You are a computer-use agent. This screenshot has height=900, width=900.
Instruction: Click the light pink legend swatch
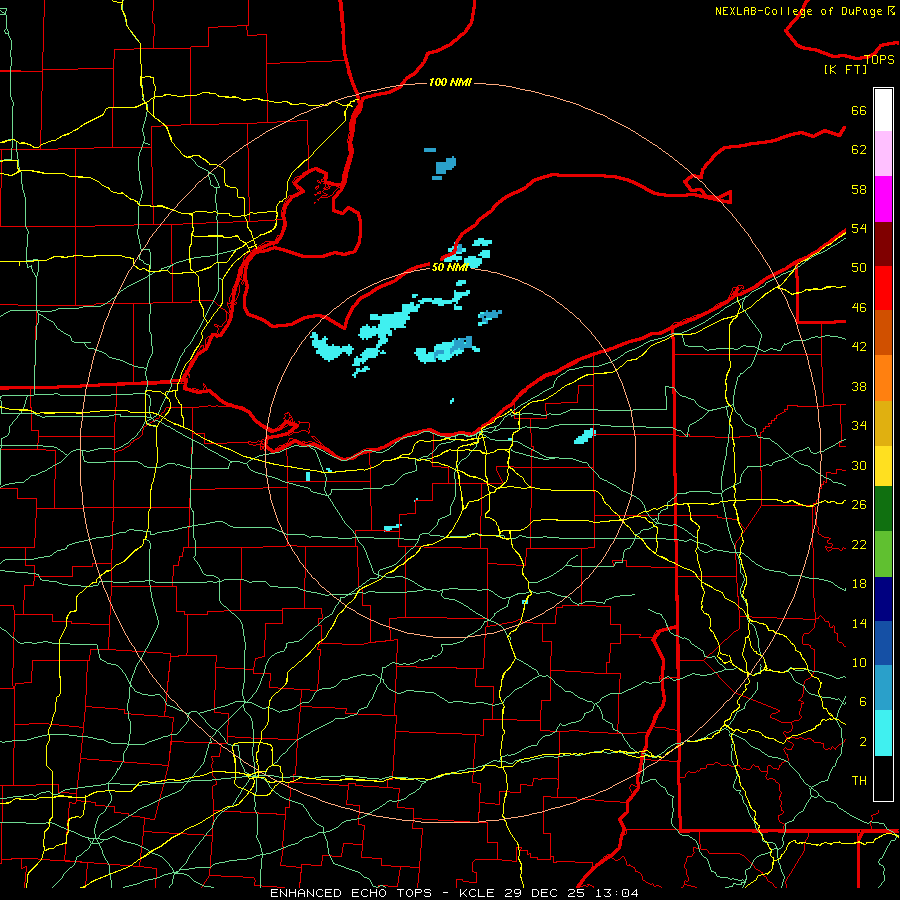[883, 154]
